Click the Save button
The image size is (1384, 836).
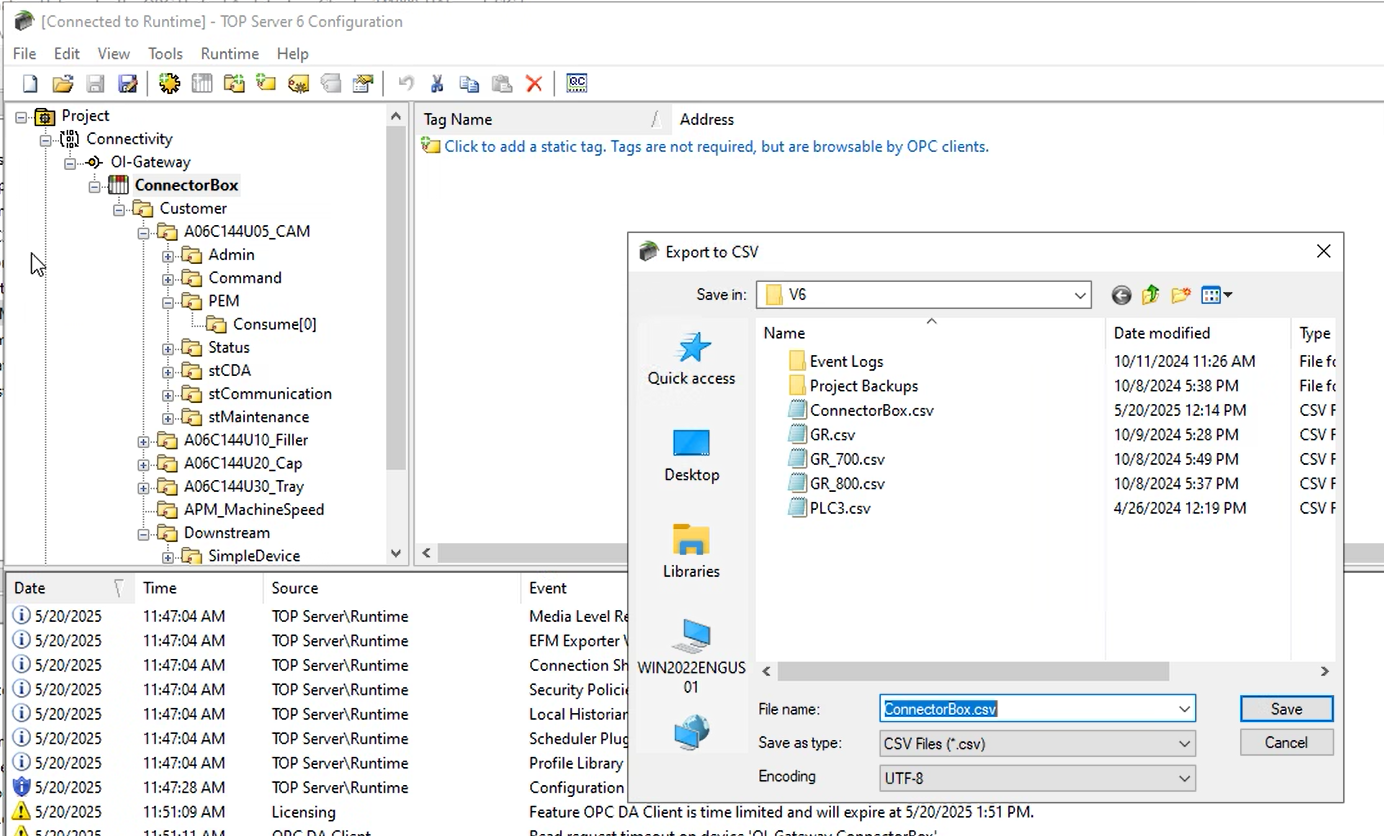(x=1286, y=709)
